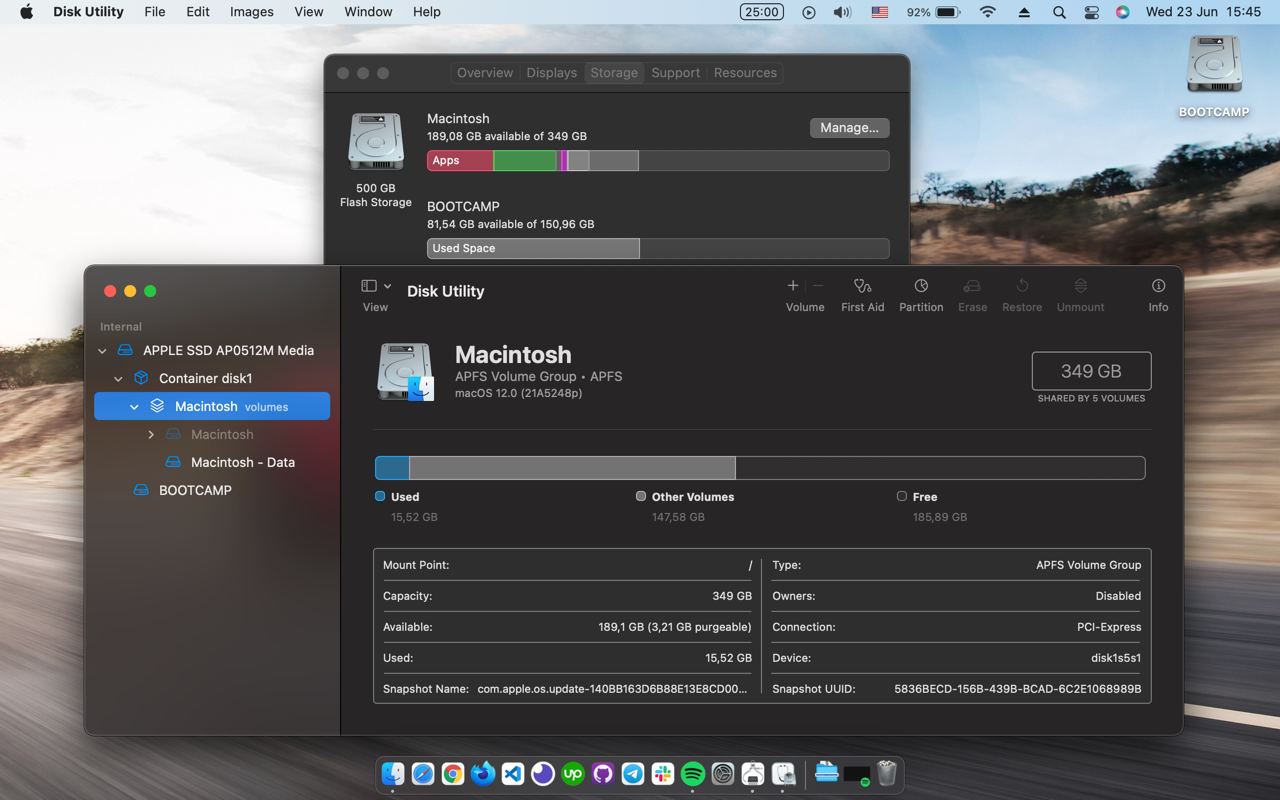Click the red Apps segment in the Macintosh storage bar
The height and width of the screenshot is (800, 1280).
click(460, 161)
